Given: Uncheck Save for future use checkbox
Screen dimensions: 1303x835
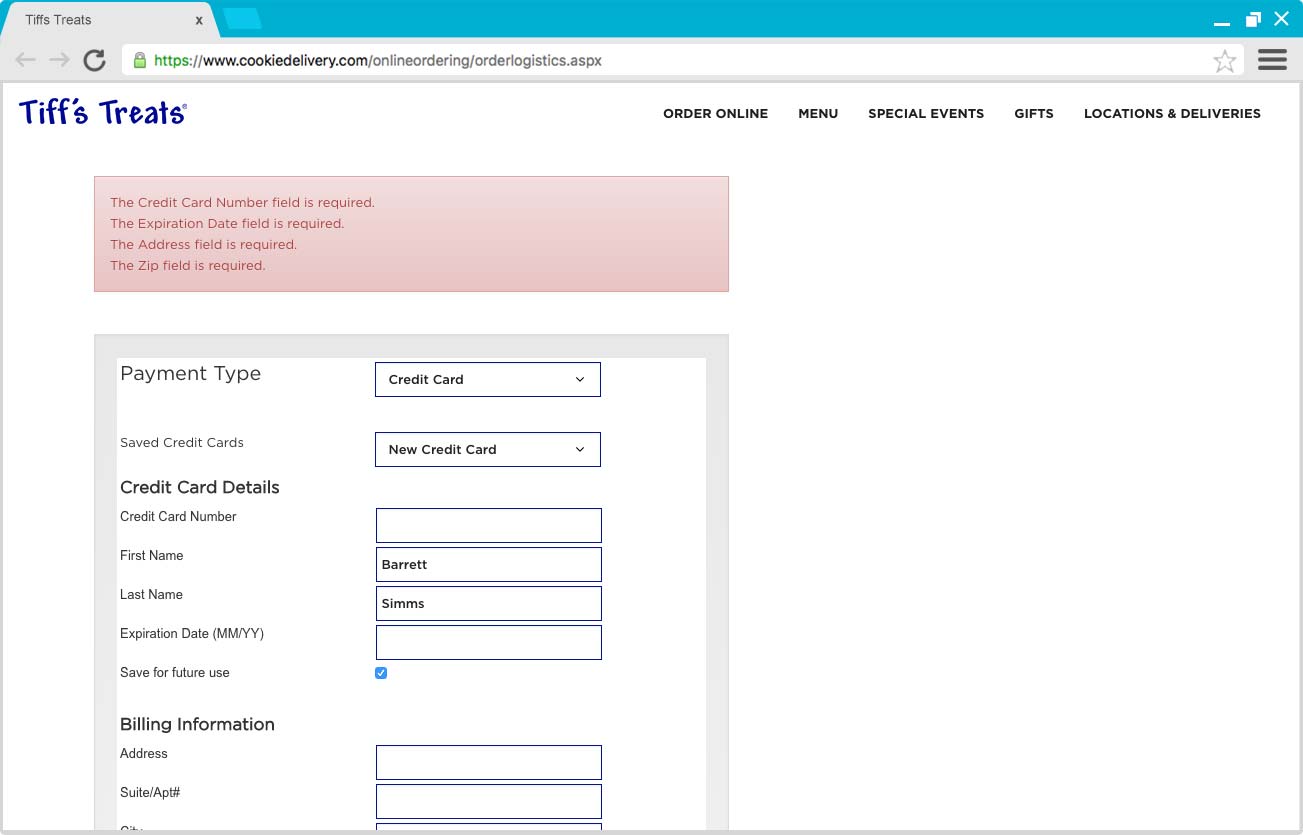Looking at the screenshot, I should pyautogui.click(x=381, y=673).
